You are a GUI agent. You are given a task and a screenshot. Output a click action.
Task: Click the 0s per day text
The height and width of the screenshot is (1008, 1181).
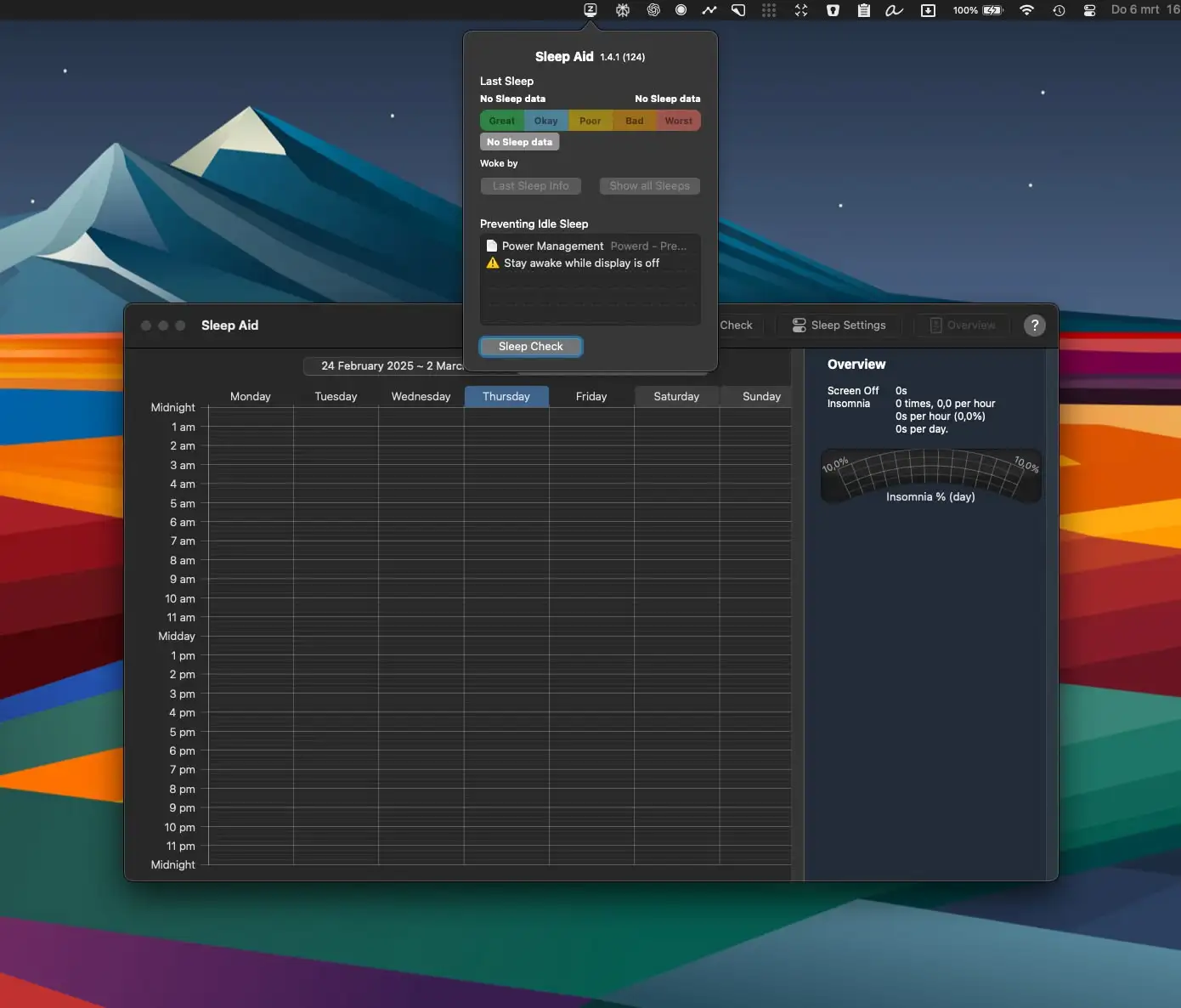[922, 429]
